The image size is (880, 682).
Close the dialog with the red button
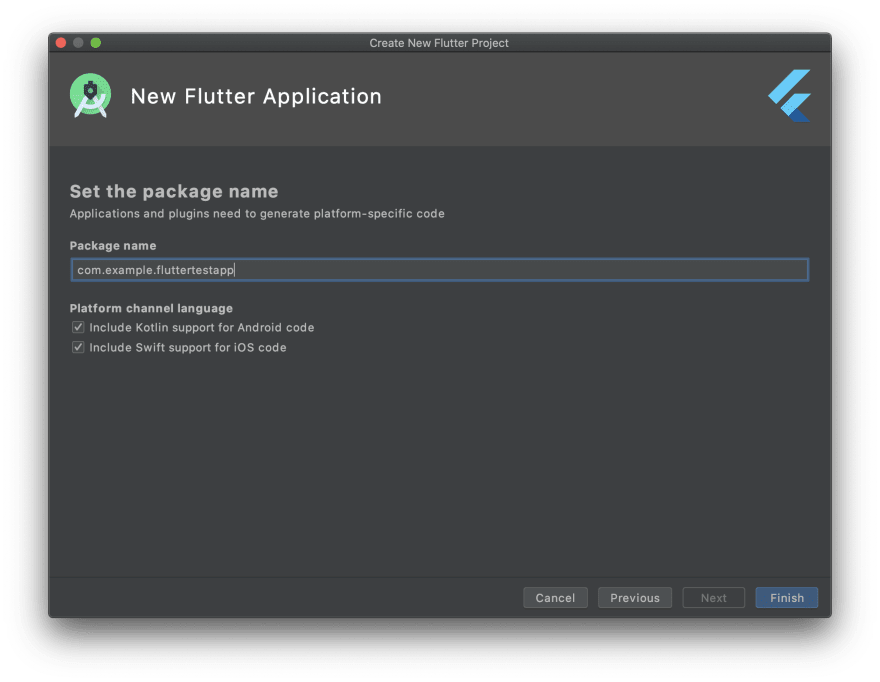(x=61, y=43)
